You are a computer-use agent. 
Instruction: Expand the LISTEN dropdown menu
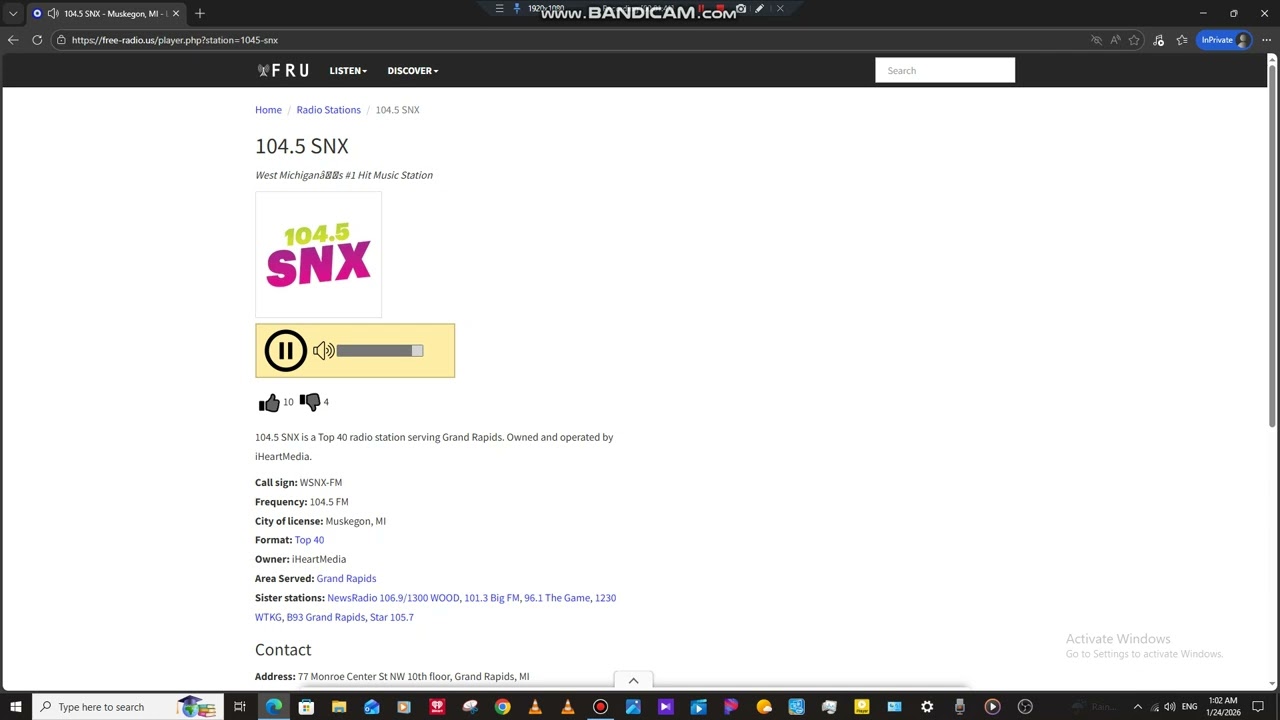[348, 71]
